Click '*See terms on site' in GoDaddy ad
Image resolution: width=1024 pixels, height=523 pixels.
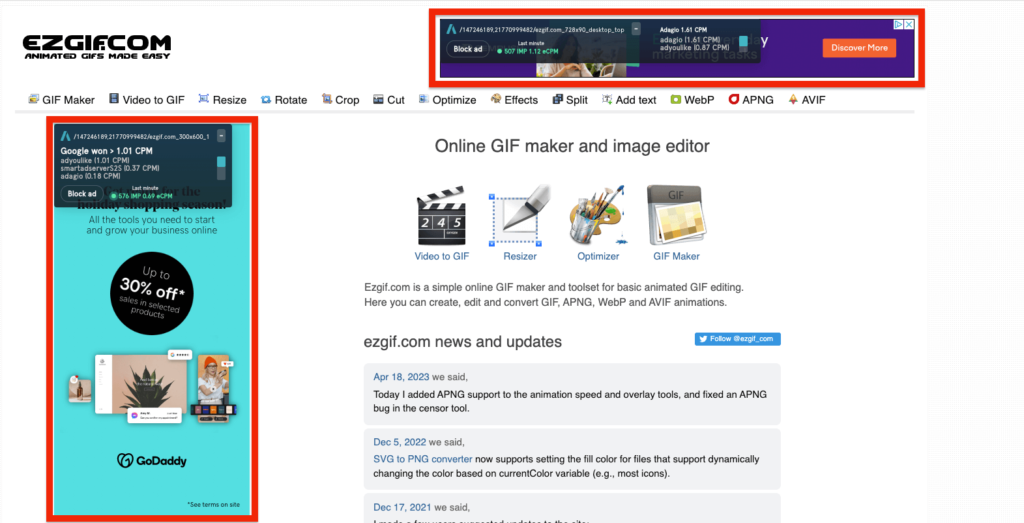pyautogui.click(x=214, y=505)
